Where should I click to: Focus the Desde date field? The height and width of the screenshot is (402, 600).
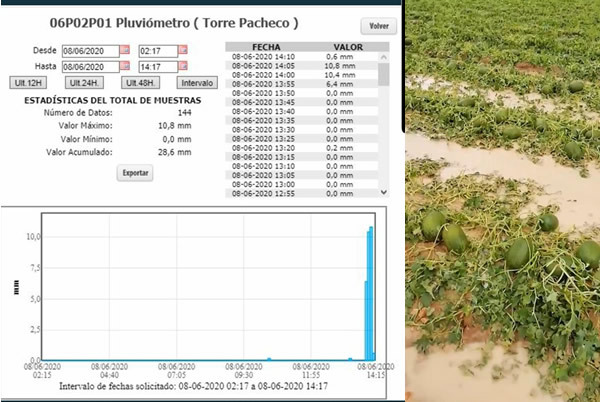pyautogui.click(x=90, y=49)
